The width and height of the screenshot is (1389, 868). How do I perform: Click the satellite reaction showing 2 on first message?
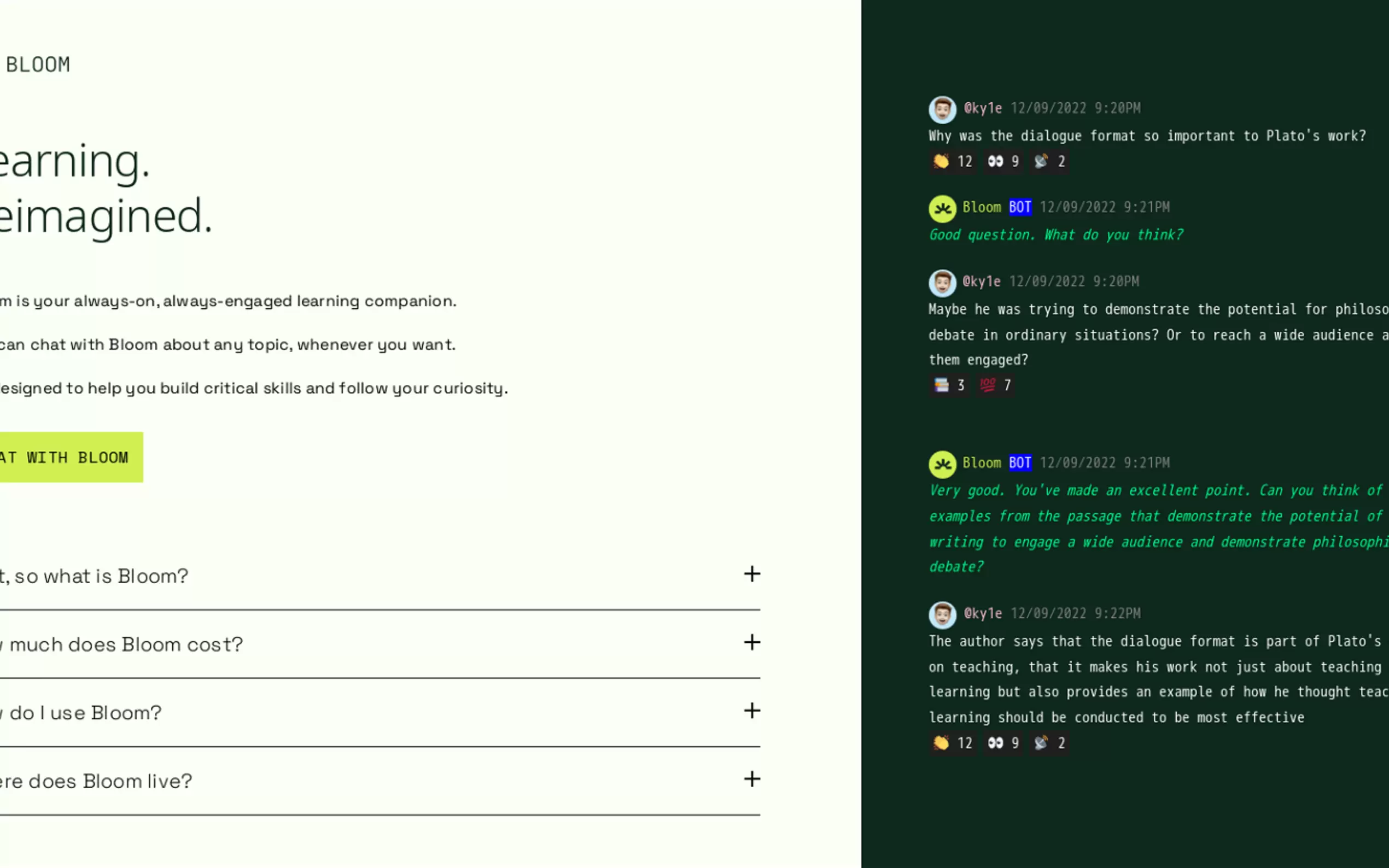1049,161
